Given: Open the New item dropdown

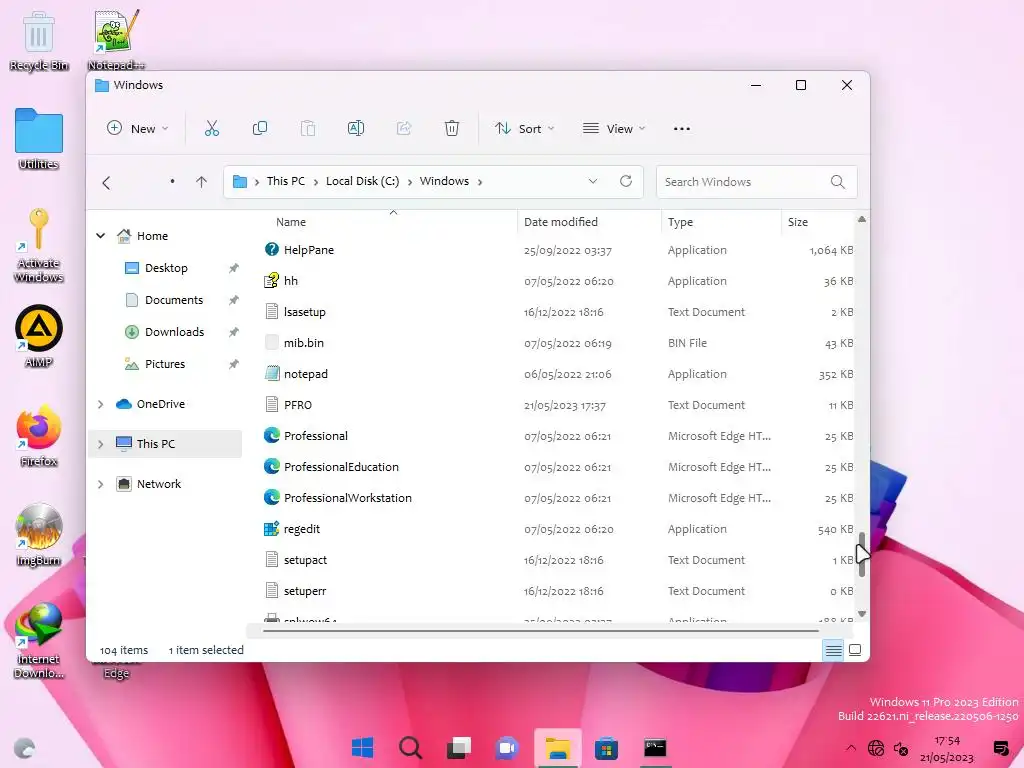Looking at the screenshot, I should point(137,129).
